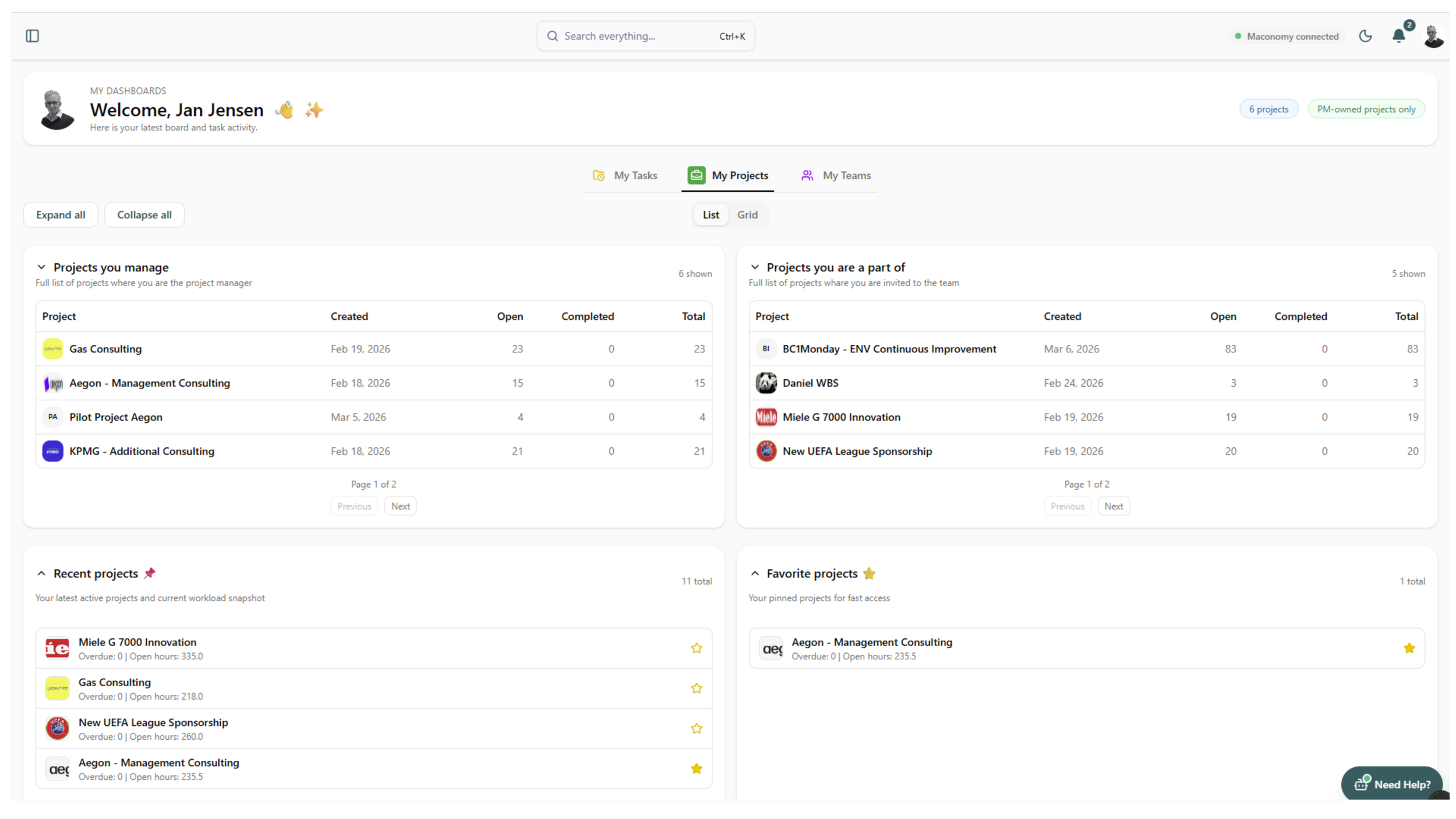Collapse the Projects you manage section
Viewport: 1456px width, 819px height.
(41, 267)
